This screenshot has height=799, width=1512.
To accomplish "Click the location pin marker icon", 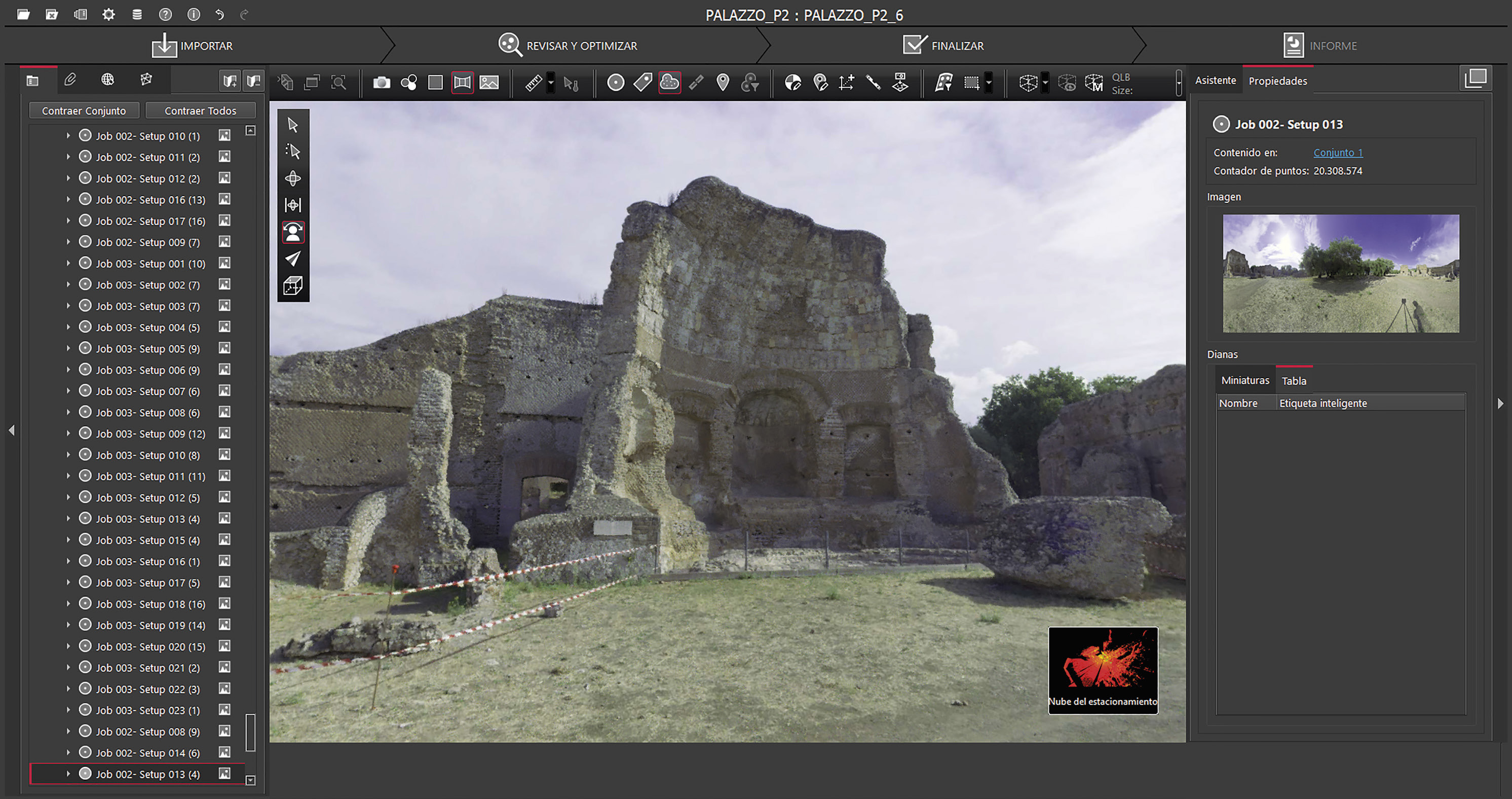I will 723,83.
